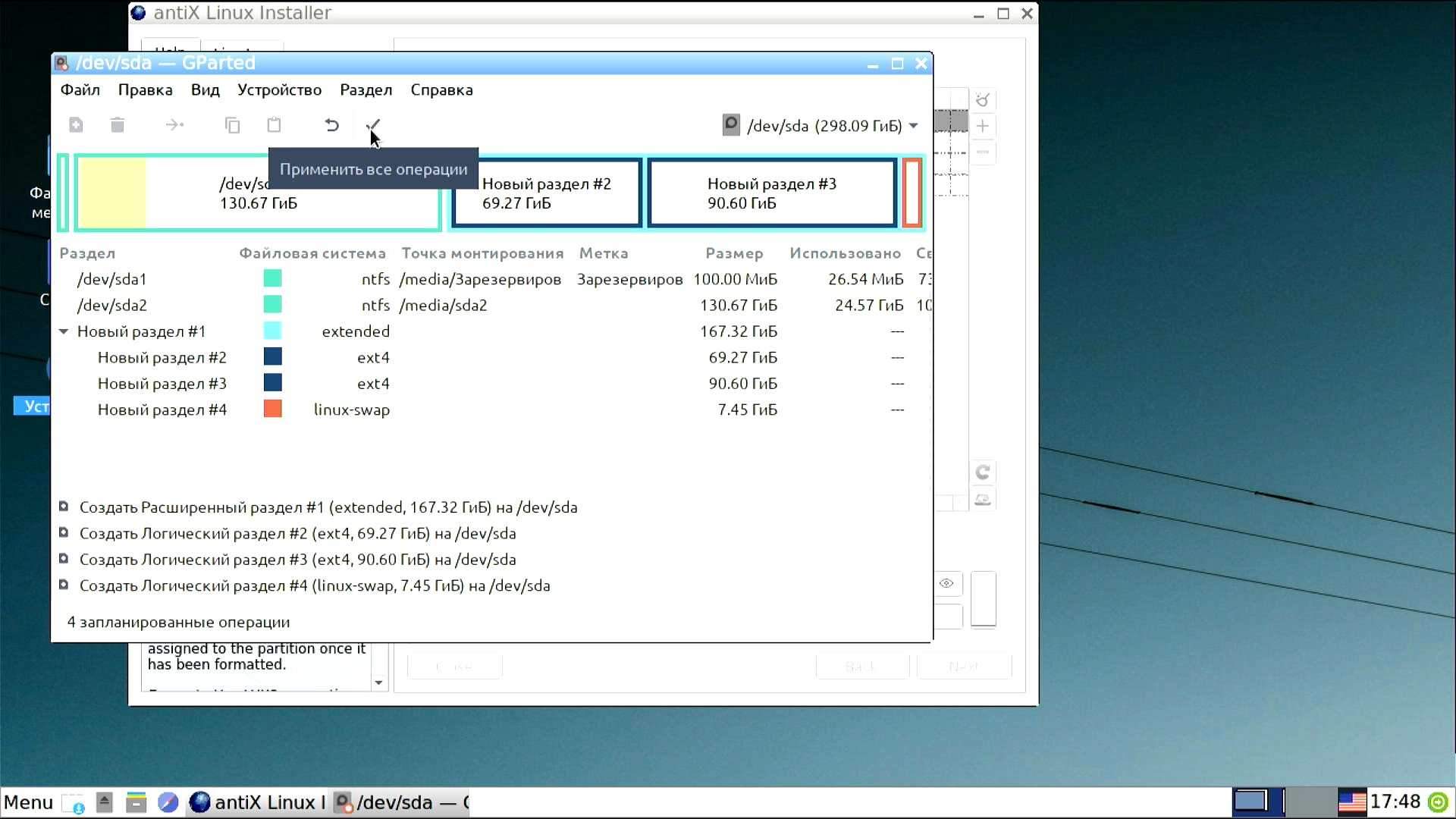Open the Вид menu
Screen dimensions: 1456x819
click(205, 89)
